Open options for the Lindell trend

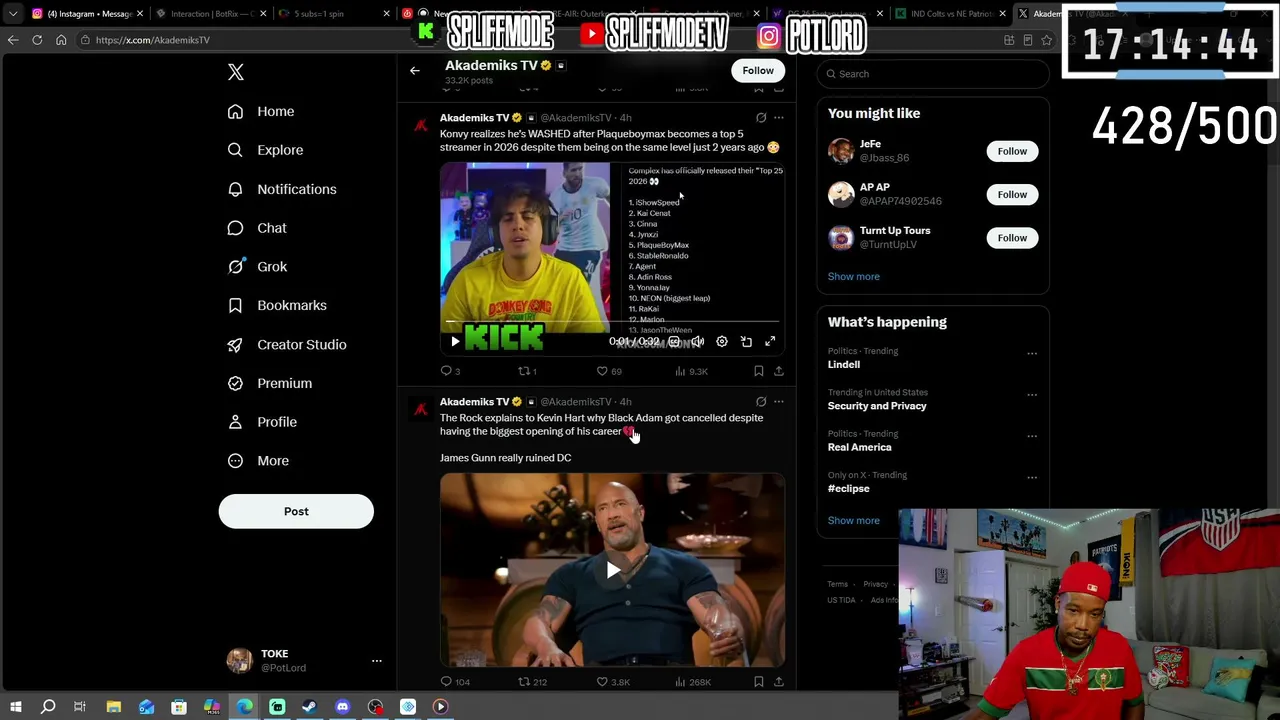click(x=1032, y=353)
